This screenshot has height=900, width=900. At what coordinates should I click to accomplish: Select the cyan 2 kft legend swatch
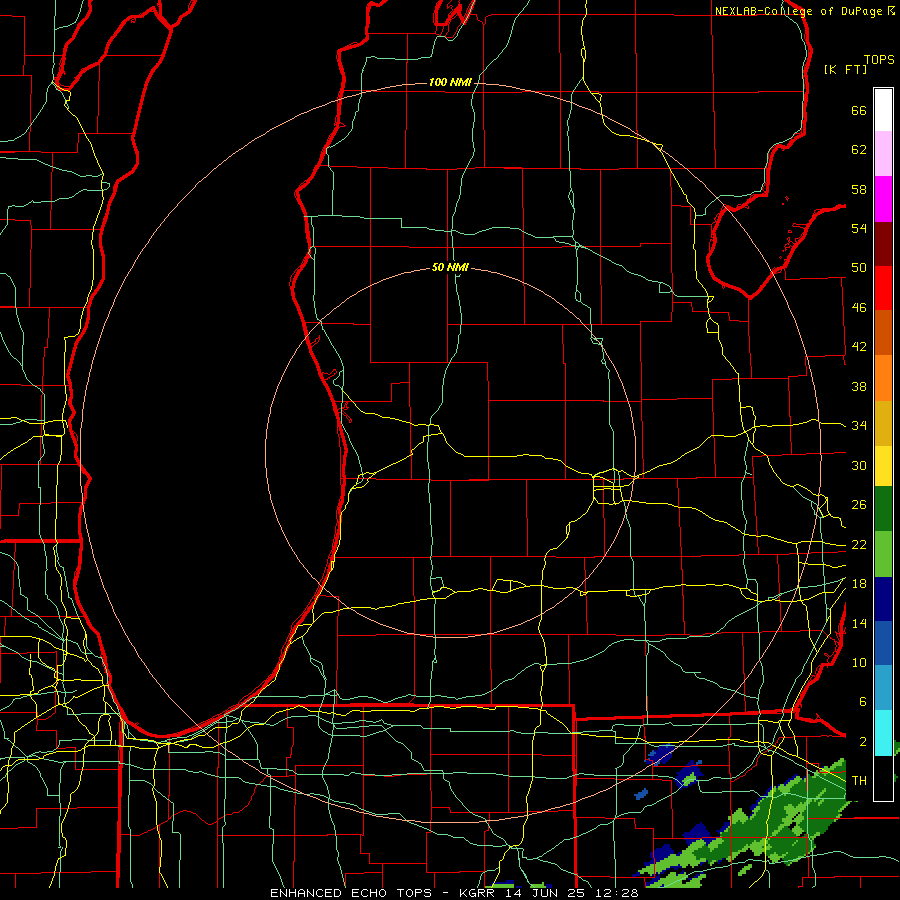tap(883, 733)
